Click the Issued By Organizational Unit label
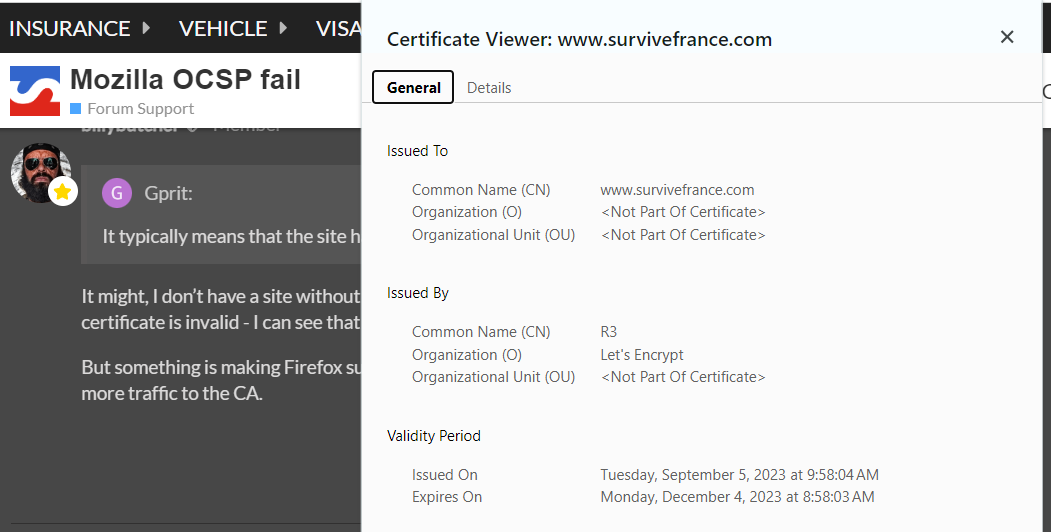This screenshot has width=1051, height=532. coord(493,377)
